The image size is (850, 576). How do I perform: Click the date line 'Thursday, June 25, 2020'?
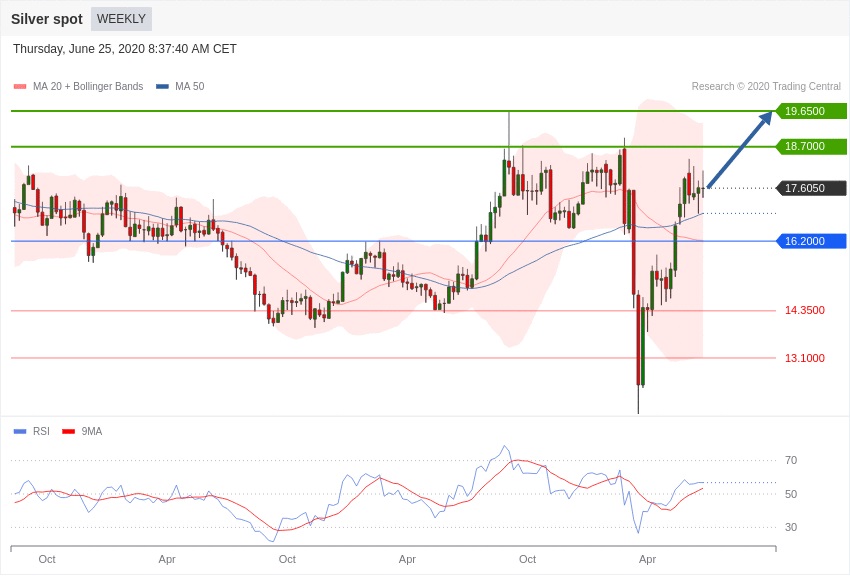coord(125,49)
